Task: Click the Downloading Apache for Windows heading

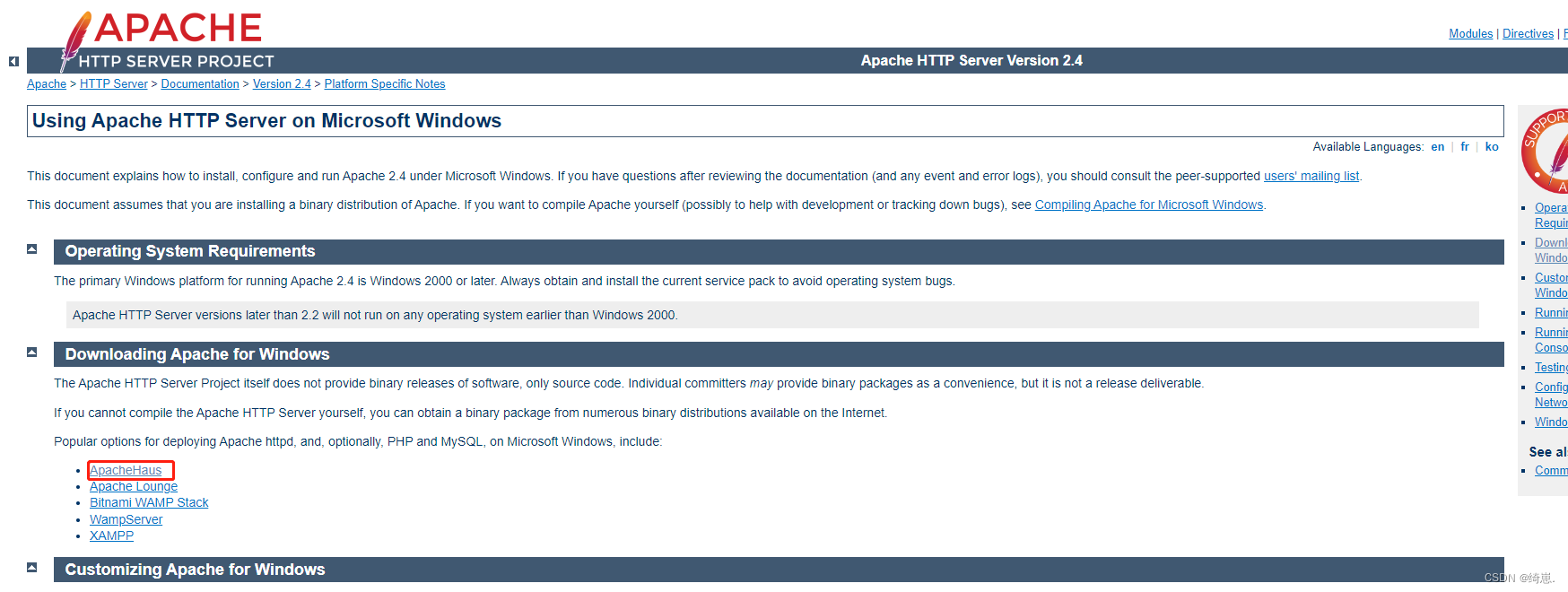Action: click(x=197, y=354)
